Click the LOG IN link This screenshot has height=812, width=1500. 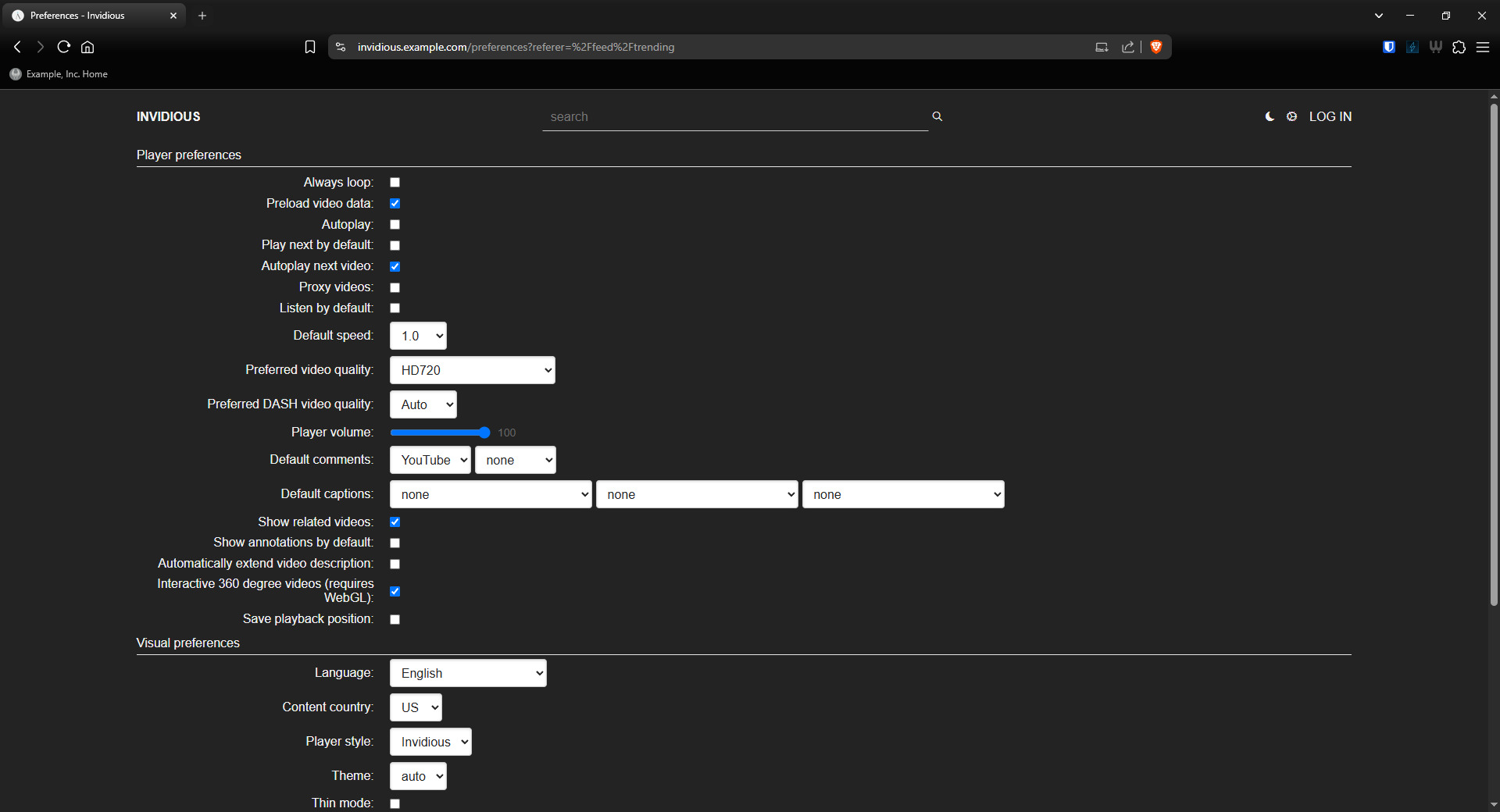click(x=1330, y=116)
